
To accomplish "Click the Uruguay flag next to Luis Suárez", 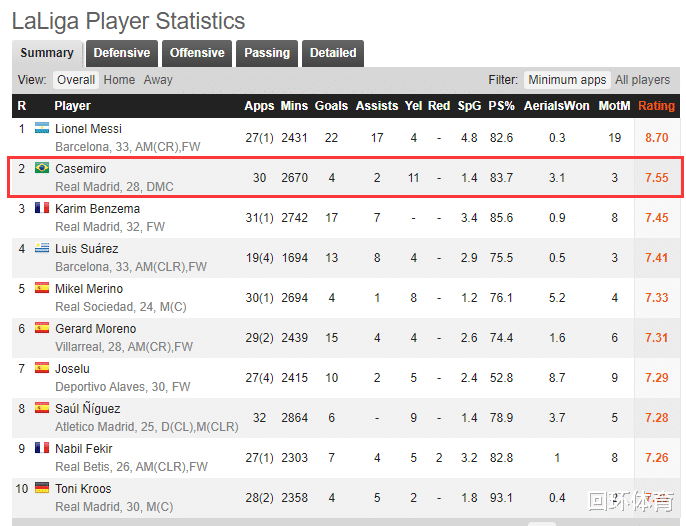I will (x=42, y=248).
